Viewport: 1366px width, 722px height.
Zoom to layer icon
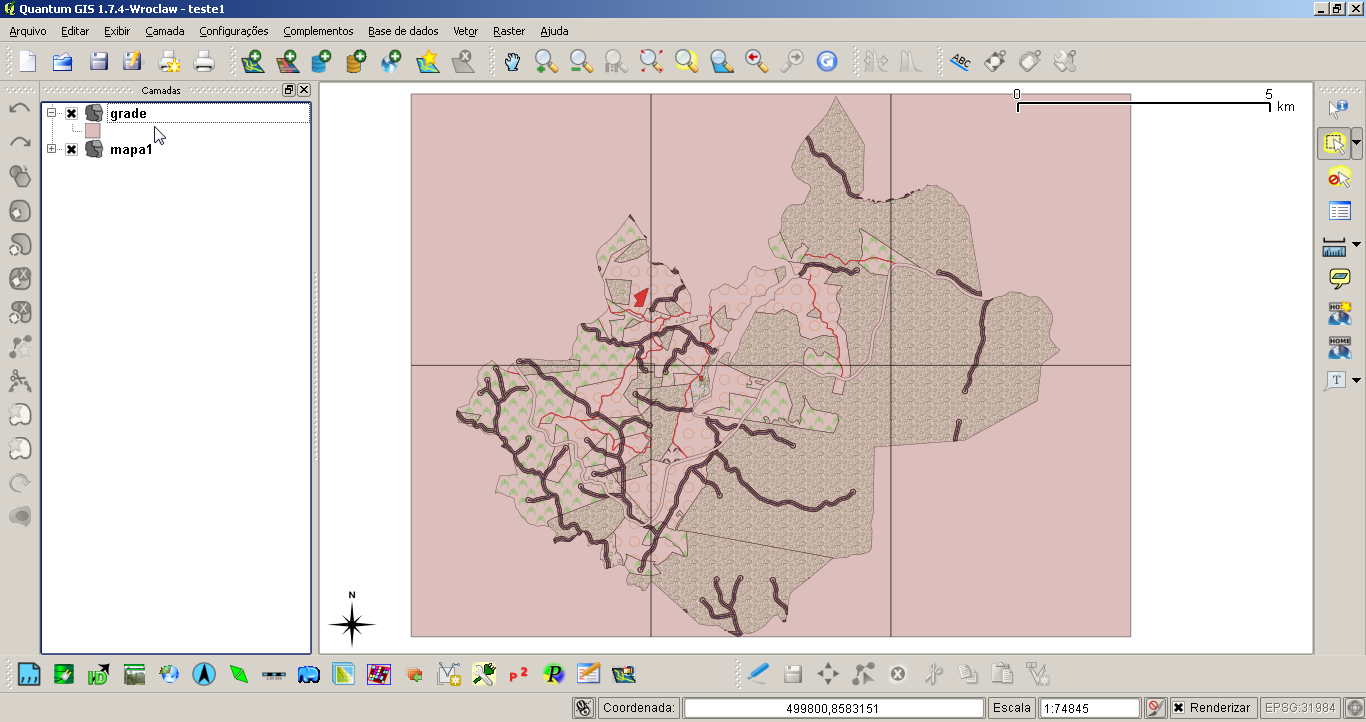click(721, 62)
